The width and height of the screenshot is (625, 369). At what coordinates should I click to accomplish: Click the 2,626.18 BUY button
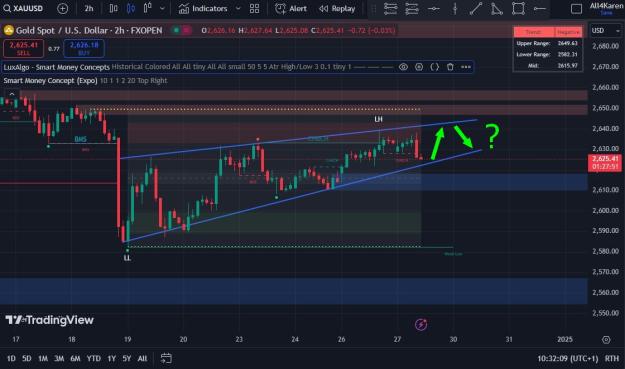[84, 48]
